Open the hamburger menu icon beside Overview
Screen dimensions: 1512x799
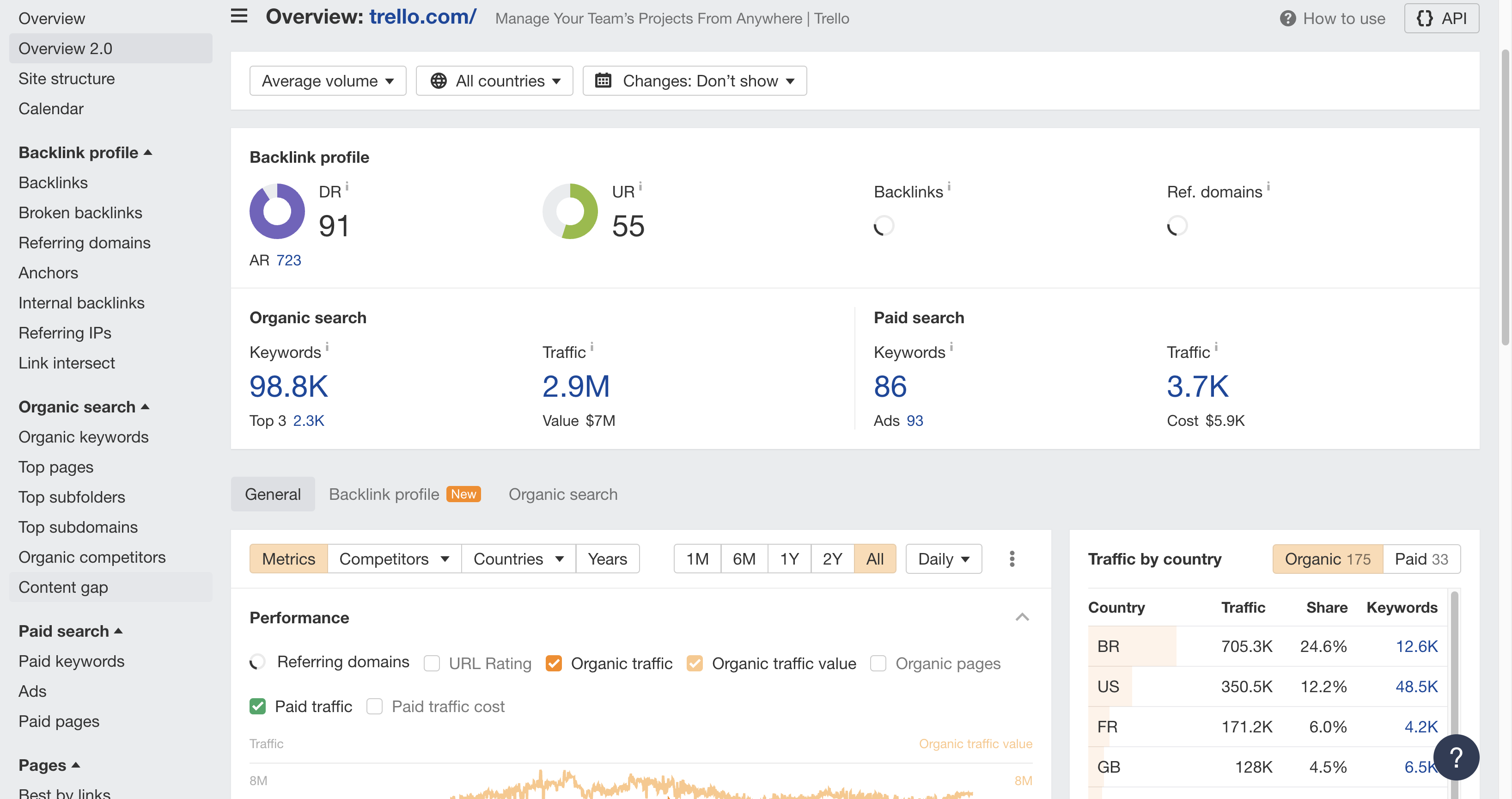[239, 17]
